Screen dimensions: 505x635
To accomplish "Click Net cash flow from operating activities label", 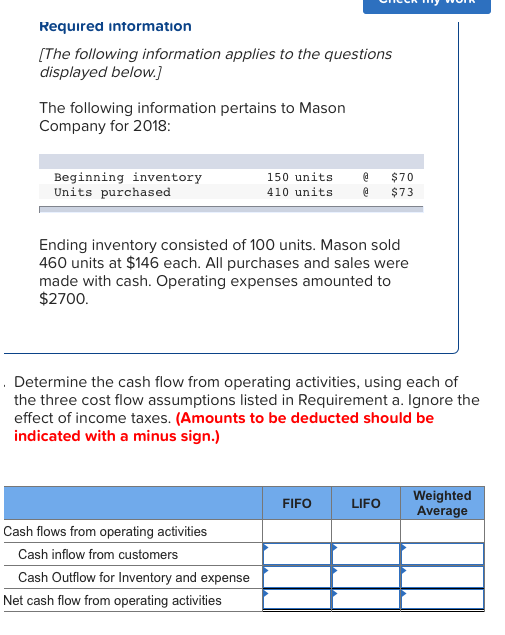I will coord(112,601).
